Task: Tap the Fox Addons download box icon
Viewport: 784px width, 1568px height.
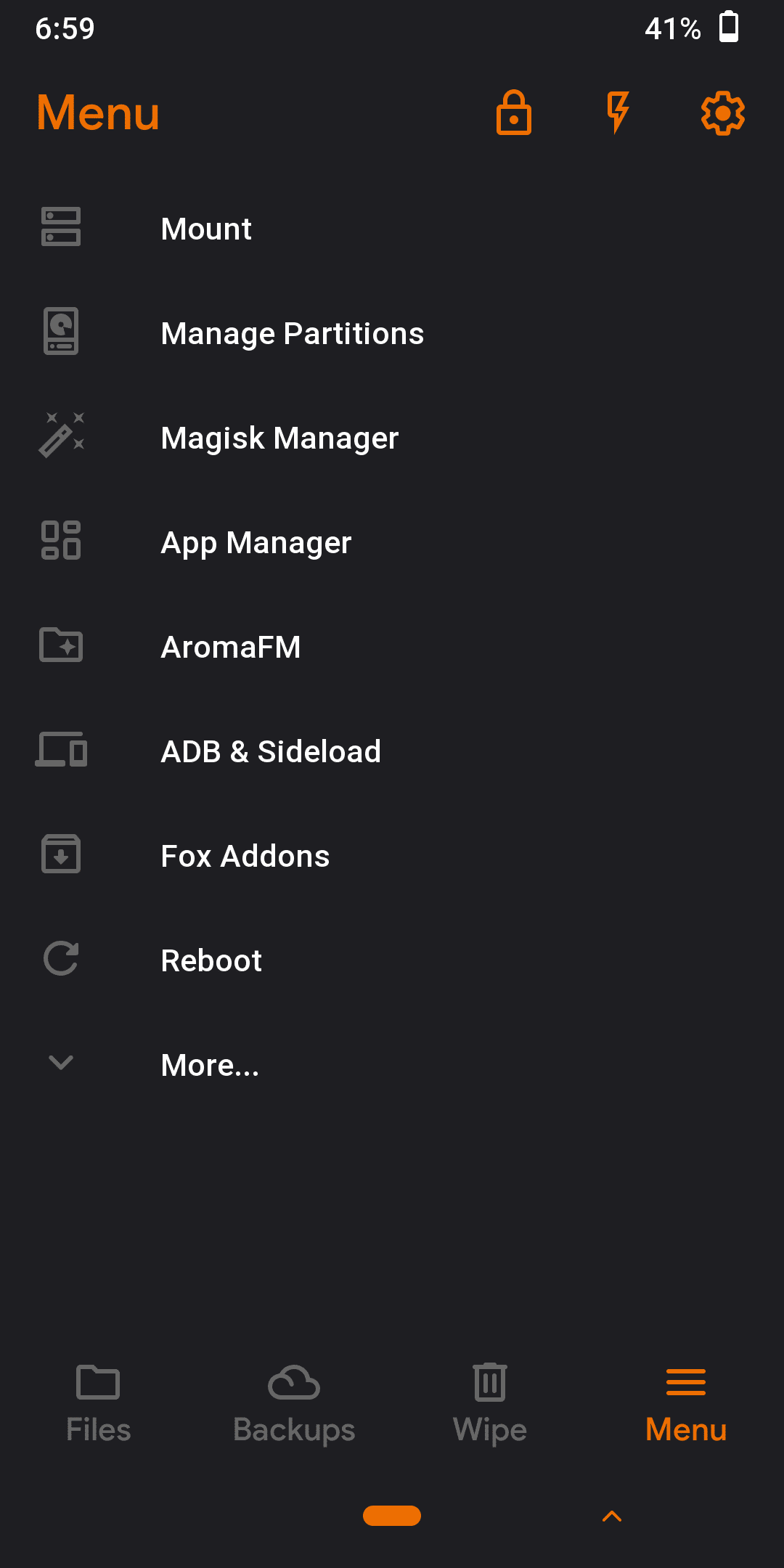Action: [x=61, y=854]
